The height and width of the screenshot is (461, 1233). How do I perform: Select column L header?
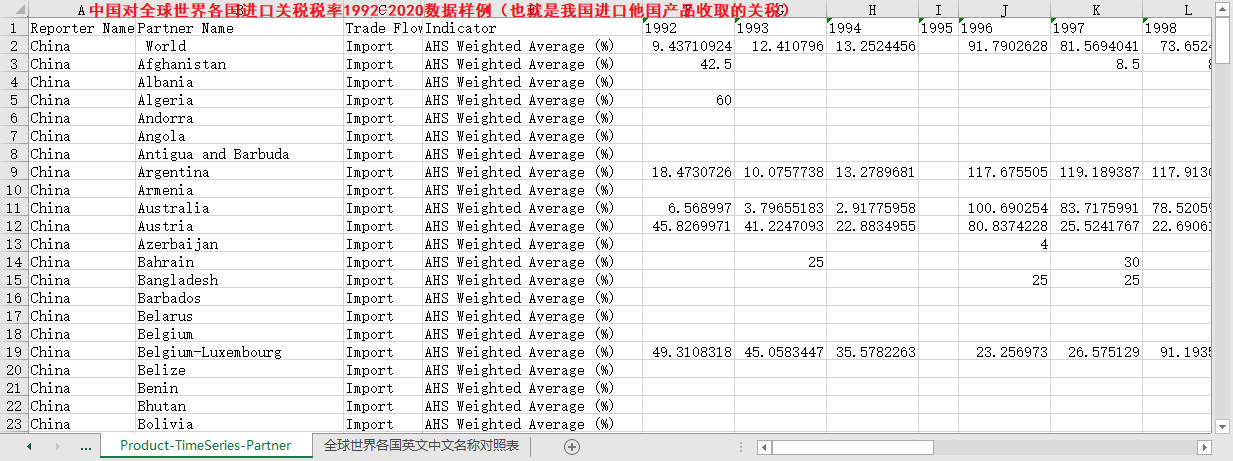[1178, 10]
